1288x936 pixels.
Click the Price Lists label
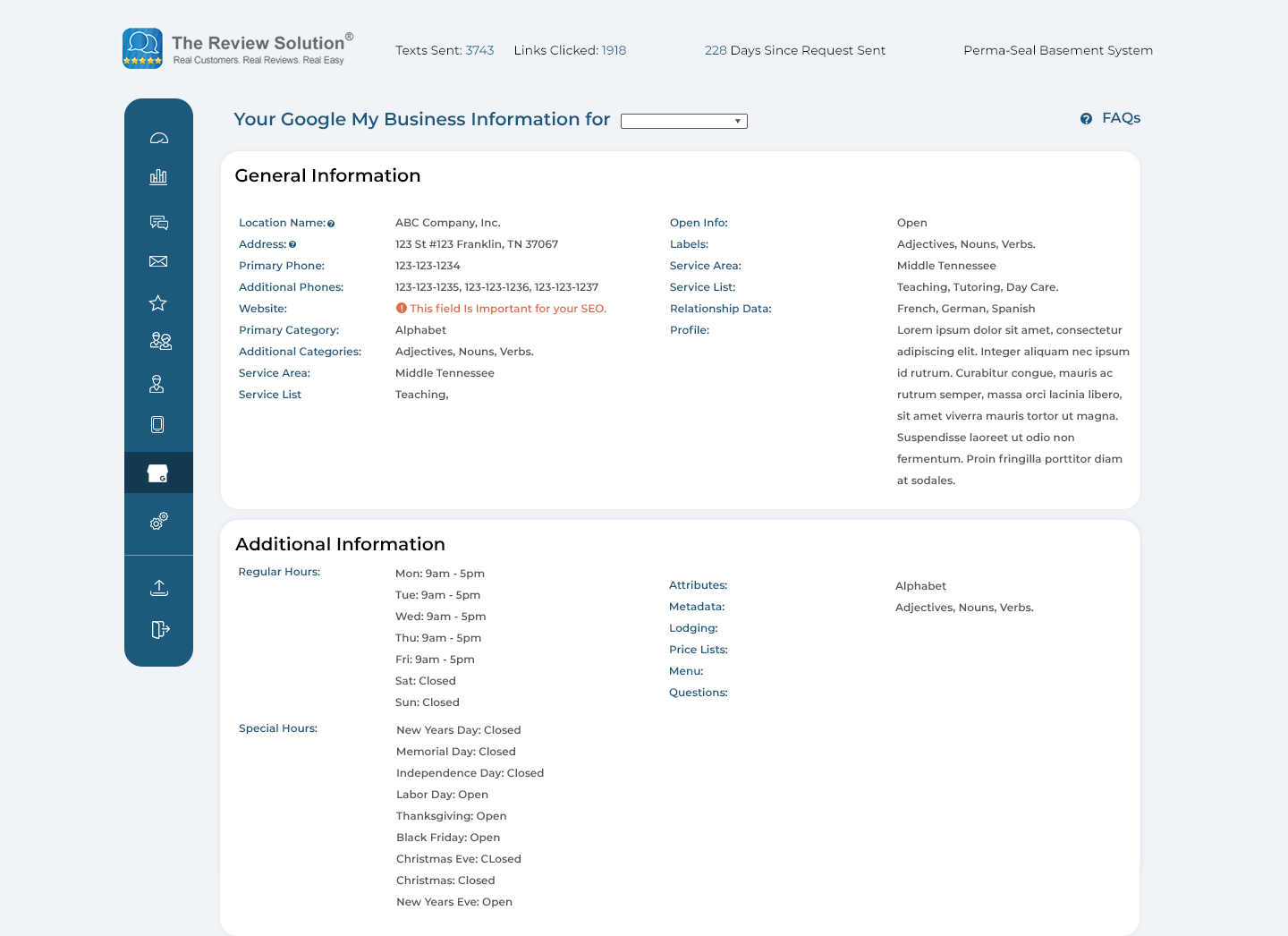[699, 650]
